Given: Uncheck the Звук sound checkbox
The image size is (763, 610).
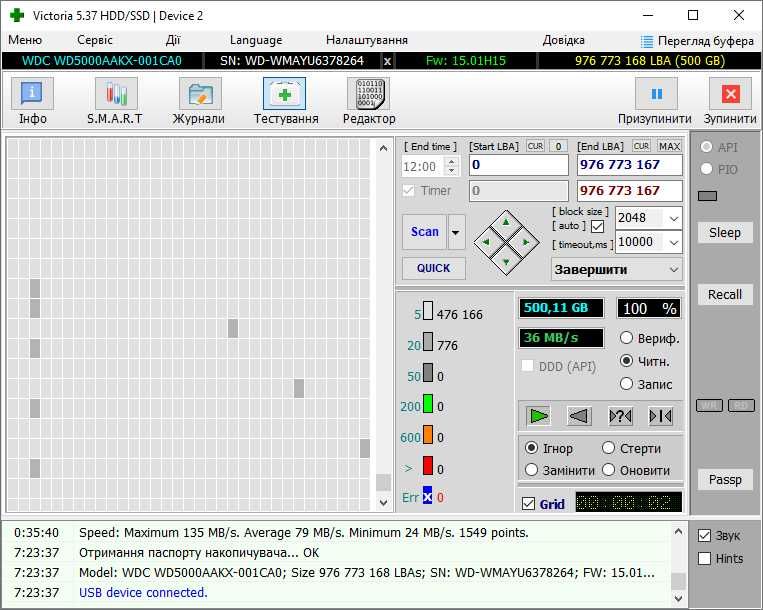Looking at the screenshot, I should pos(704,536).
